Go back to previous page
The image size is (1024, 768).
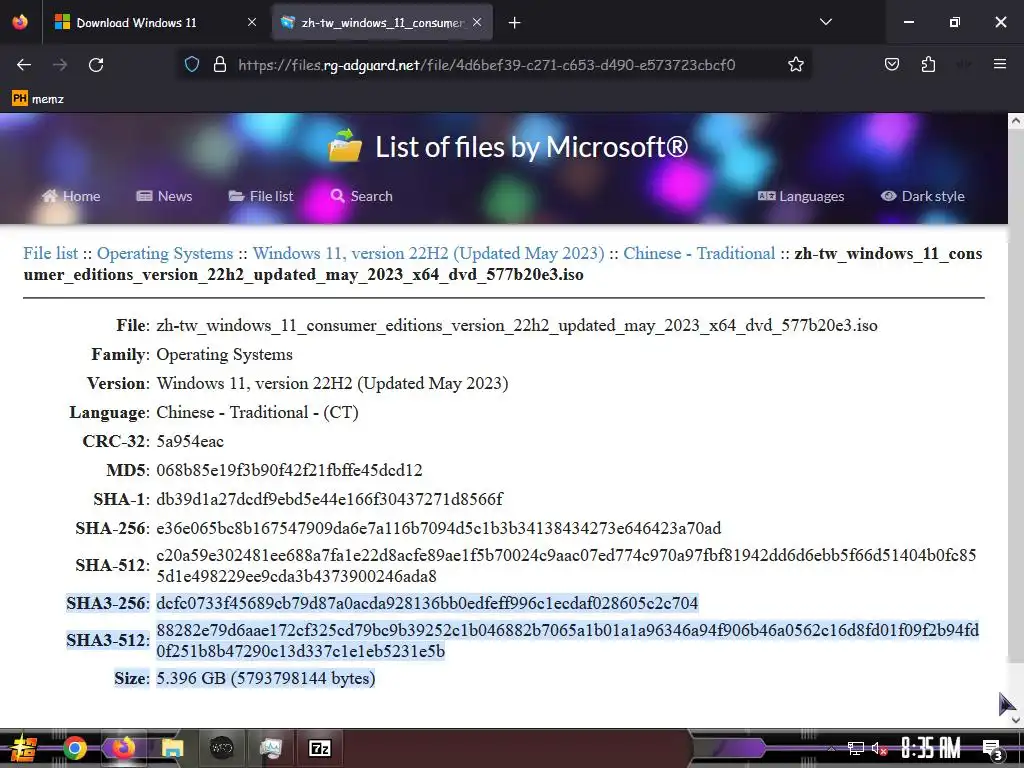[24, 65]
